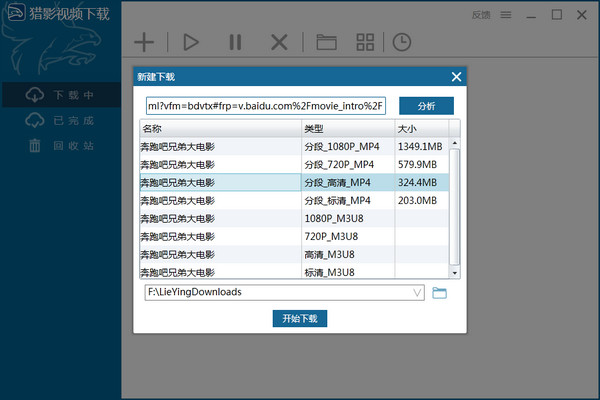
Task: Click the 开始下载 button
Action: coord(299,319)
